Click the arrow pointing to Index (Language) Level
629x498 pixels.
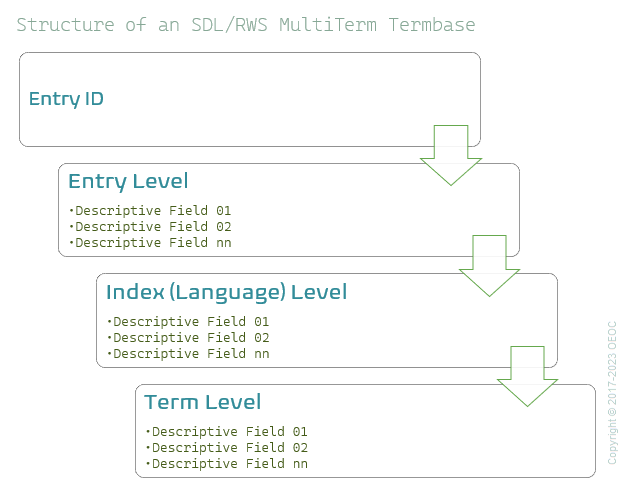[489, 264]
